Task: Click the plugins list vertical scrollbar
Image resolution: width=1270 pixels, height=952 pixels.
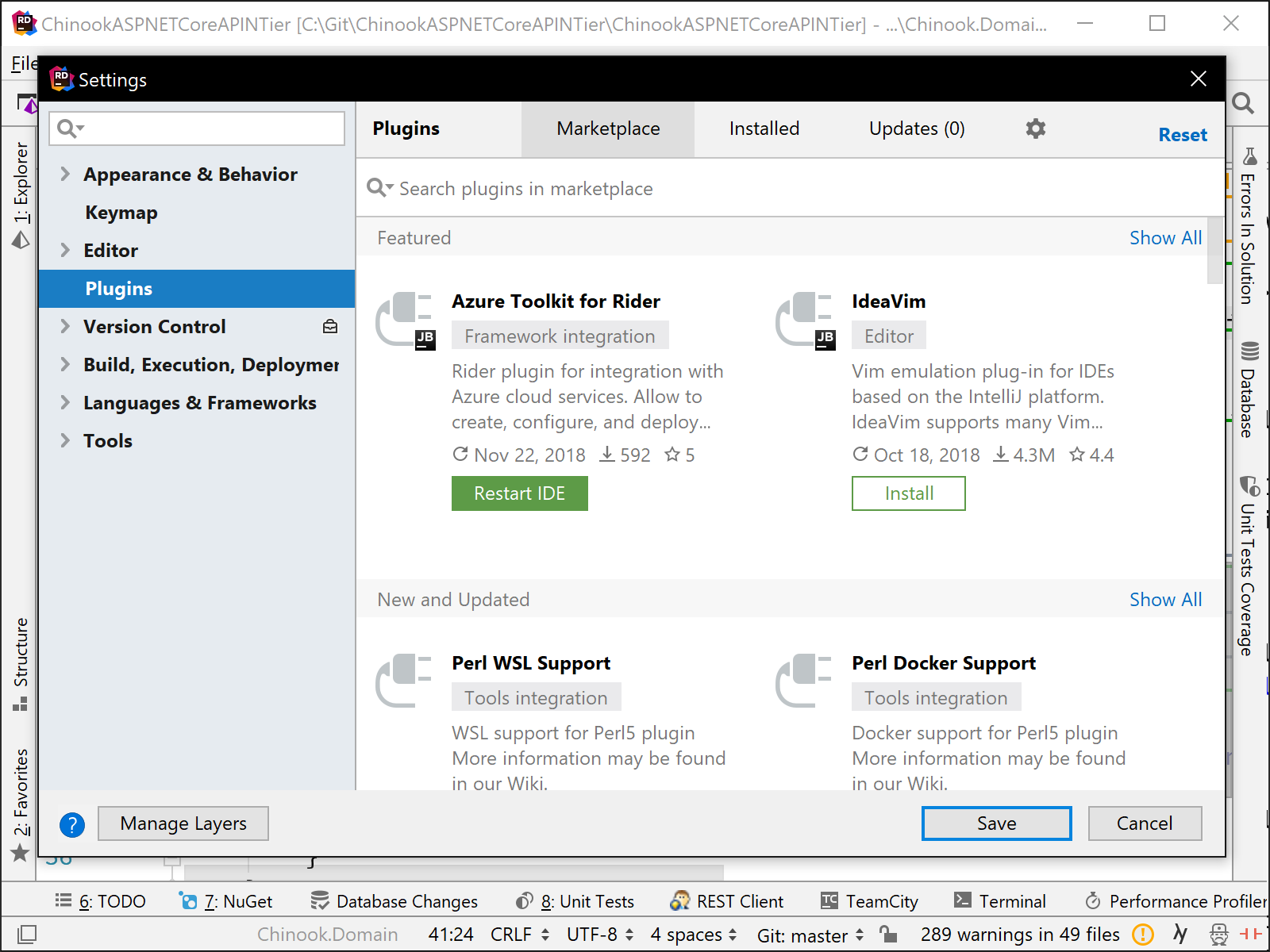Action: (1215, 251)
